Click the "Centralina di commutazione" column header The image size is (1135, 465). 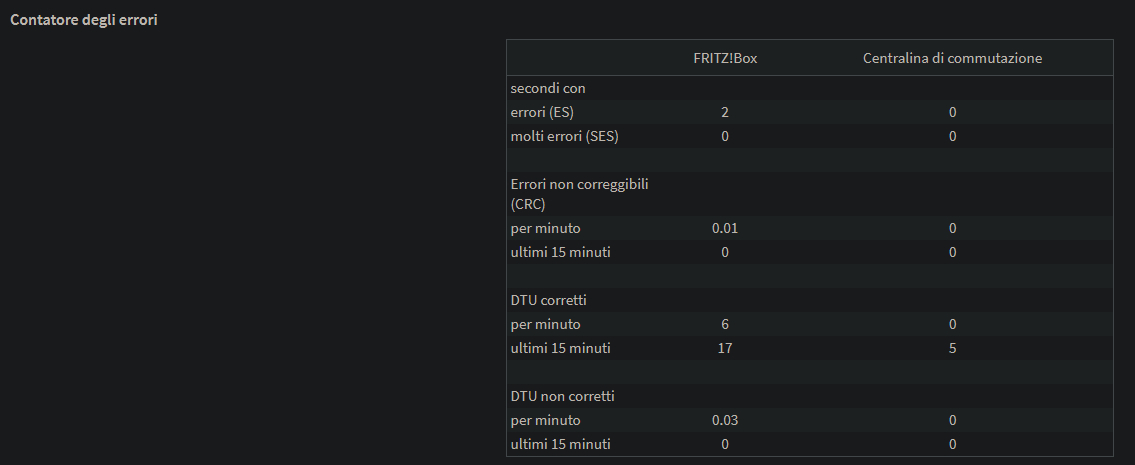click(x=952, y=58)
